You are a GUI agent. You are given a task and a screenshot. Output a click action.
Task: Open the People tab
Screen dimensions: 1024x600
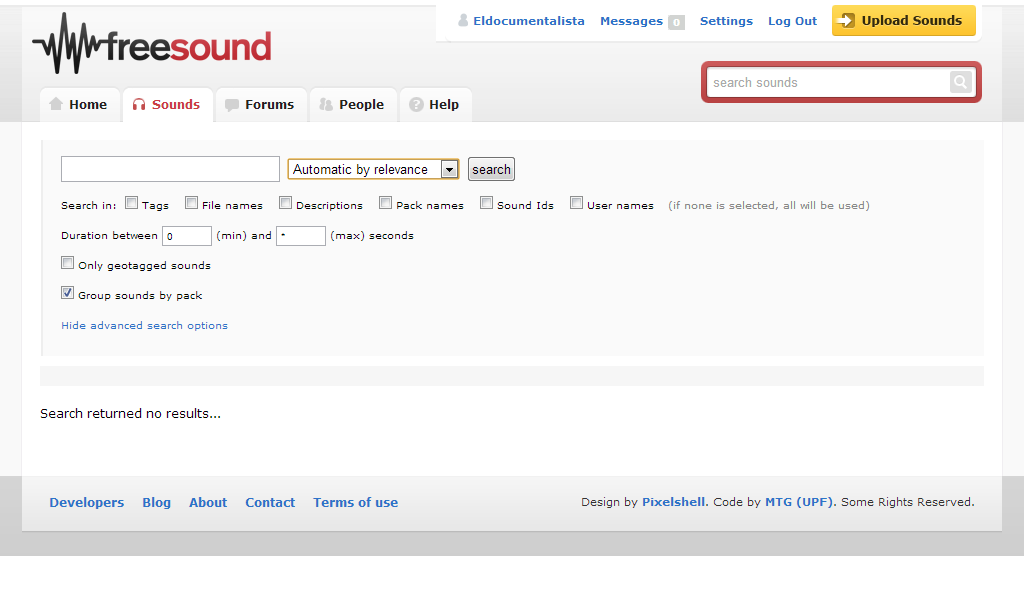[351, 104]
